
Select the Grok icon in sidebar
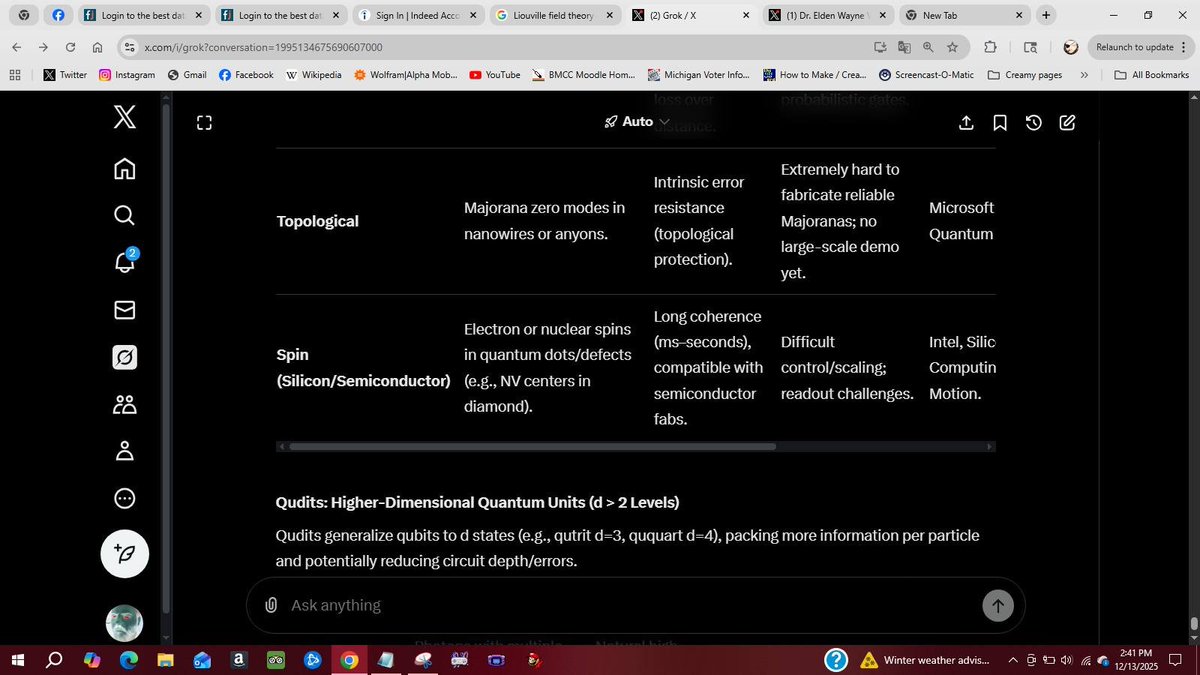[x=124, y=357]
